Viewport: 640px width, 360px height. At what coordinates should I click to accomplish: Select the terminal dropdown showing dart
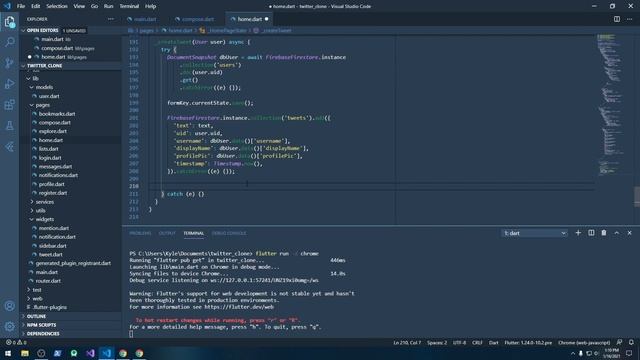pyautogui.click(x=534, y=233)
